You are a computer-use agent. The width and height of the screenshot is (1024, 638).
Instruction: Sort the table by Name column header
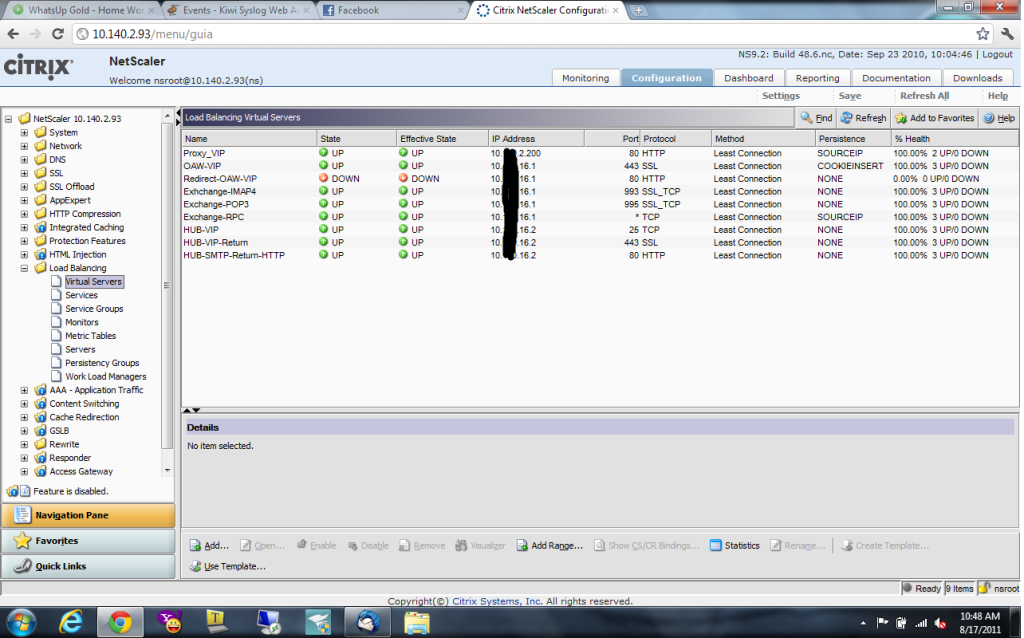click(x=249, y=138)
